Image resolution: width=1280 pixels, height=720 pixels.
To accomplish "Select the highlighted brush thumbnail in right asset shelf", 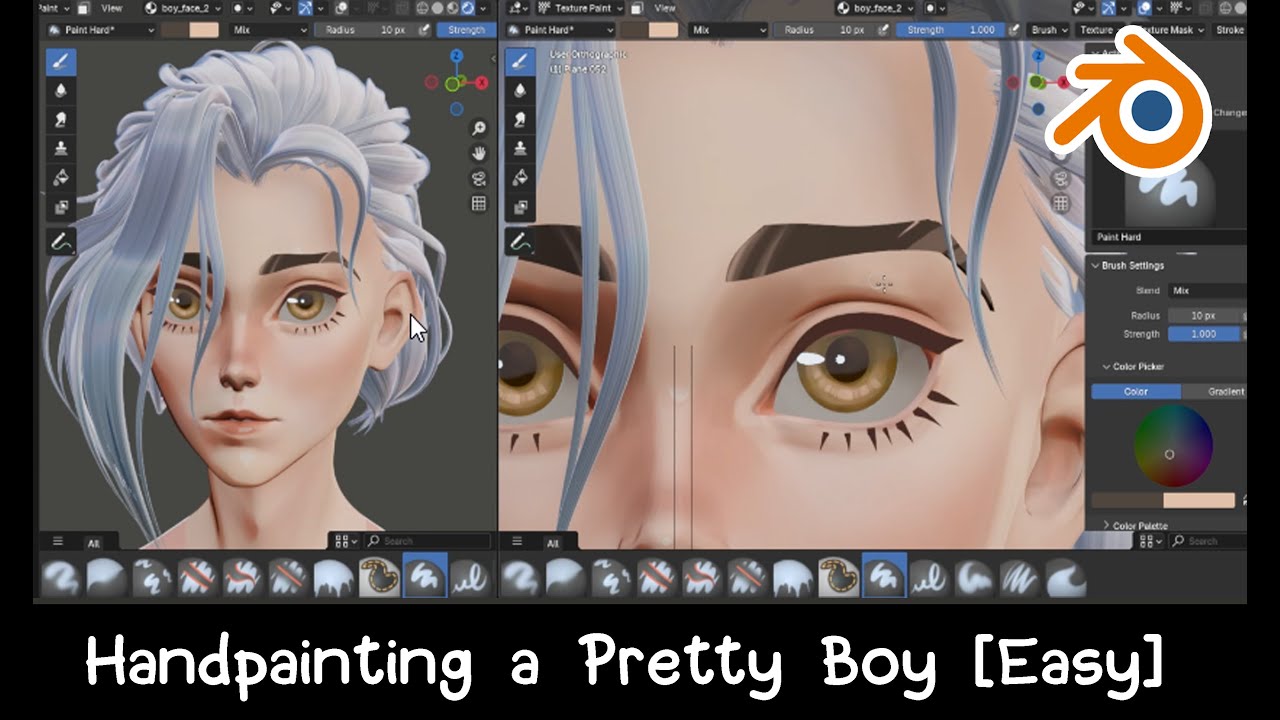I will tap(884, 576).
